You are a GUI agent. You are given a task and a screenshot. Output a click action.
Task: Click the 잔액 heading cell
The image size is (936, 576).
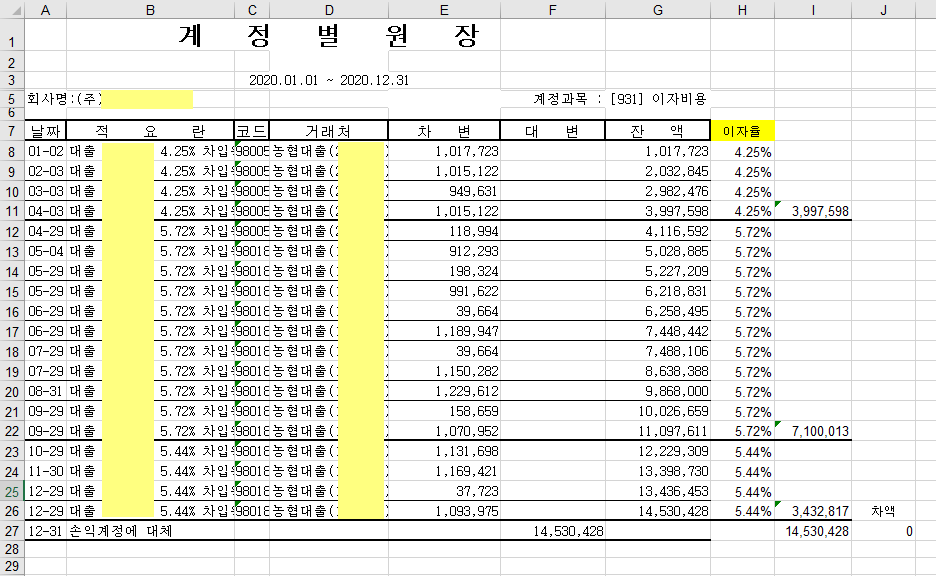[658, 131]
